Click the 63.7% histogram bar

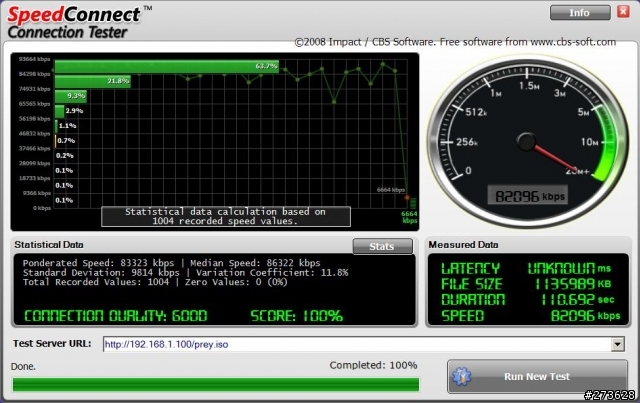[167, 66]
